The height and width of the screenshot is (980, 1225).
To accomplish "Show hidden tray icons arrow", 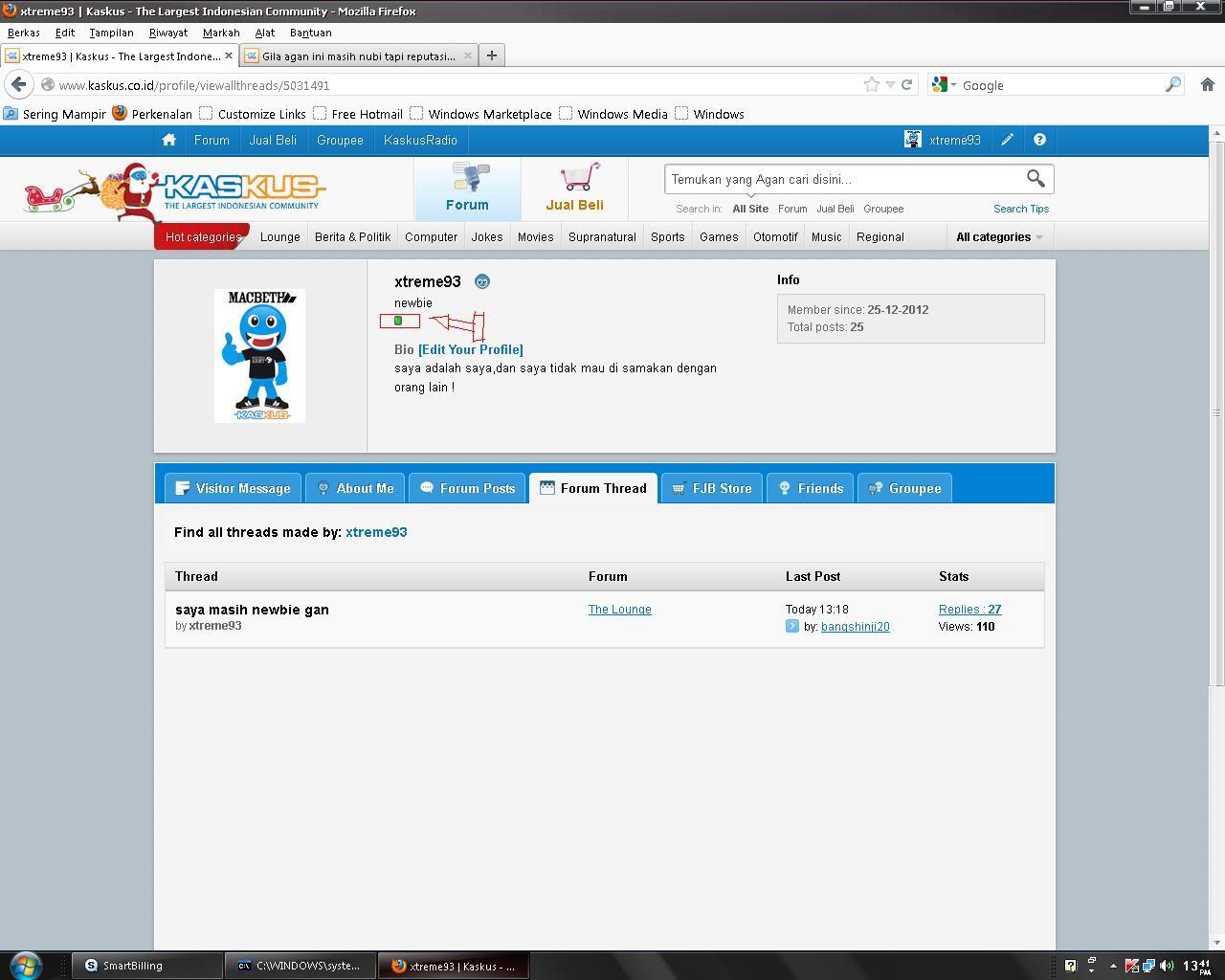I will pyautogui.click(x=1112, y=966).
